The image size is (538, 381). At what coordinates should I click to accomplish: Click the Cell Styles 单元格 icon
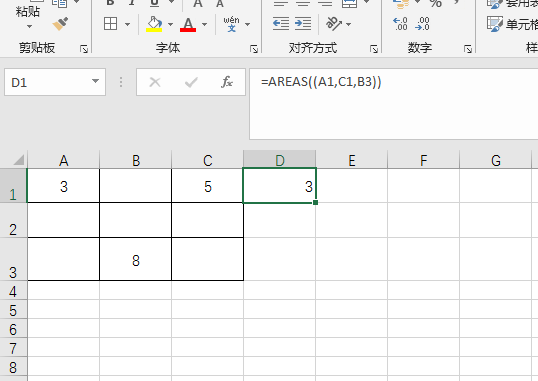[495, 24]
